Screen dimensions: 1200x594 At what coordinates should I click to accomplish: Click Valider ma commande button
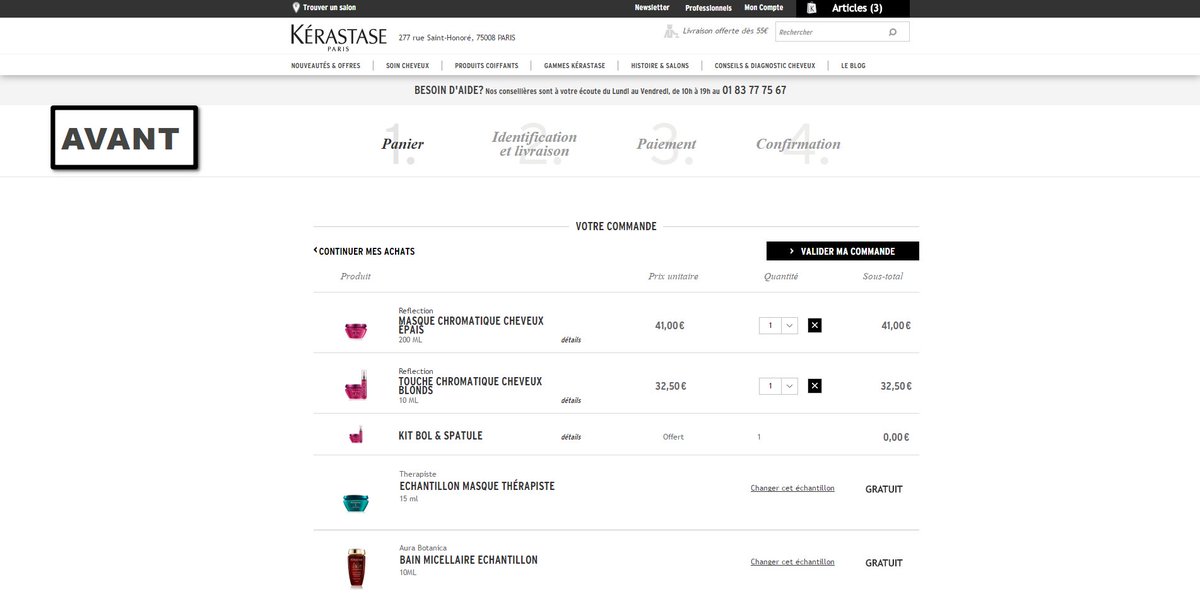coord(843,251)
